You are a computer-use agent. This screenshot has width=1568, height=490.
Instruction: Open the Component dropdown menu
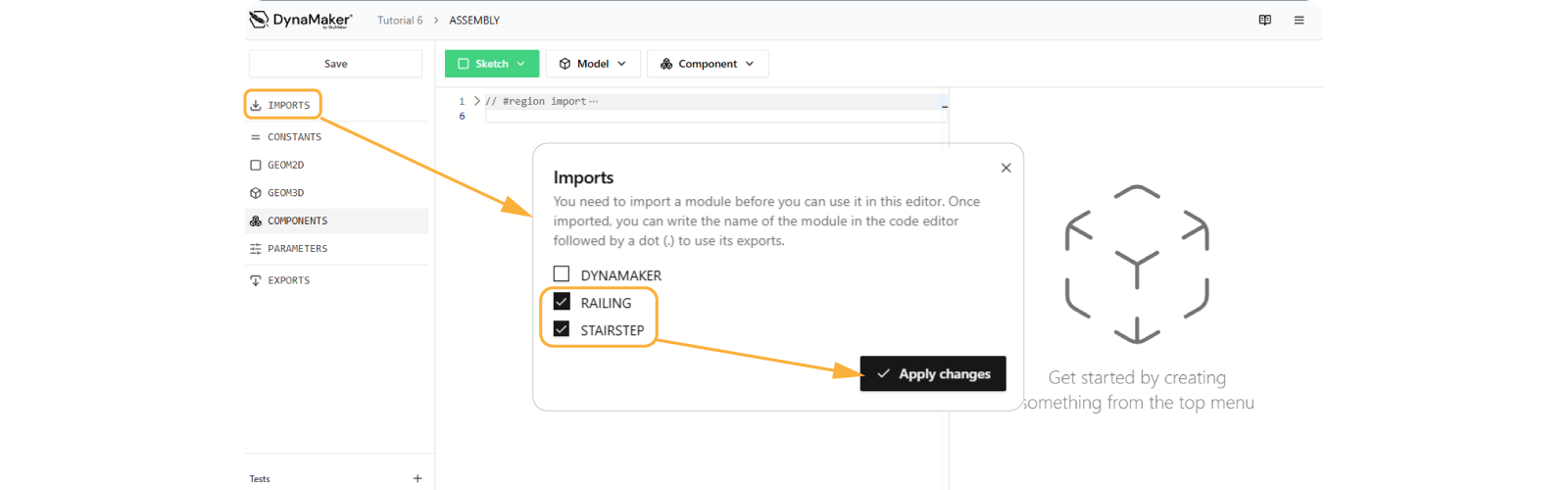[708, 64]
